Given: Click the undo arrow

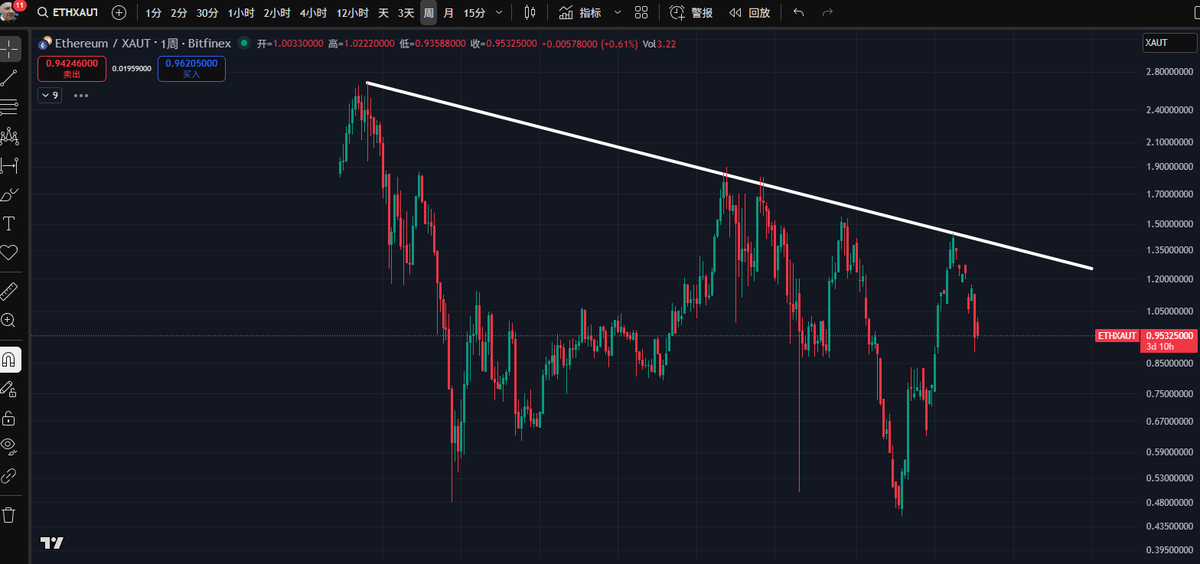Looking at the screenshot, I should coord(798,13).
